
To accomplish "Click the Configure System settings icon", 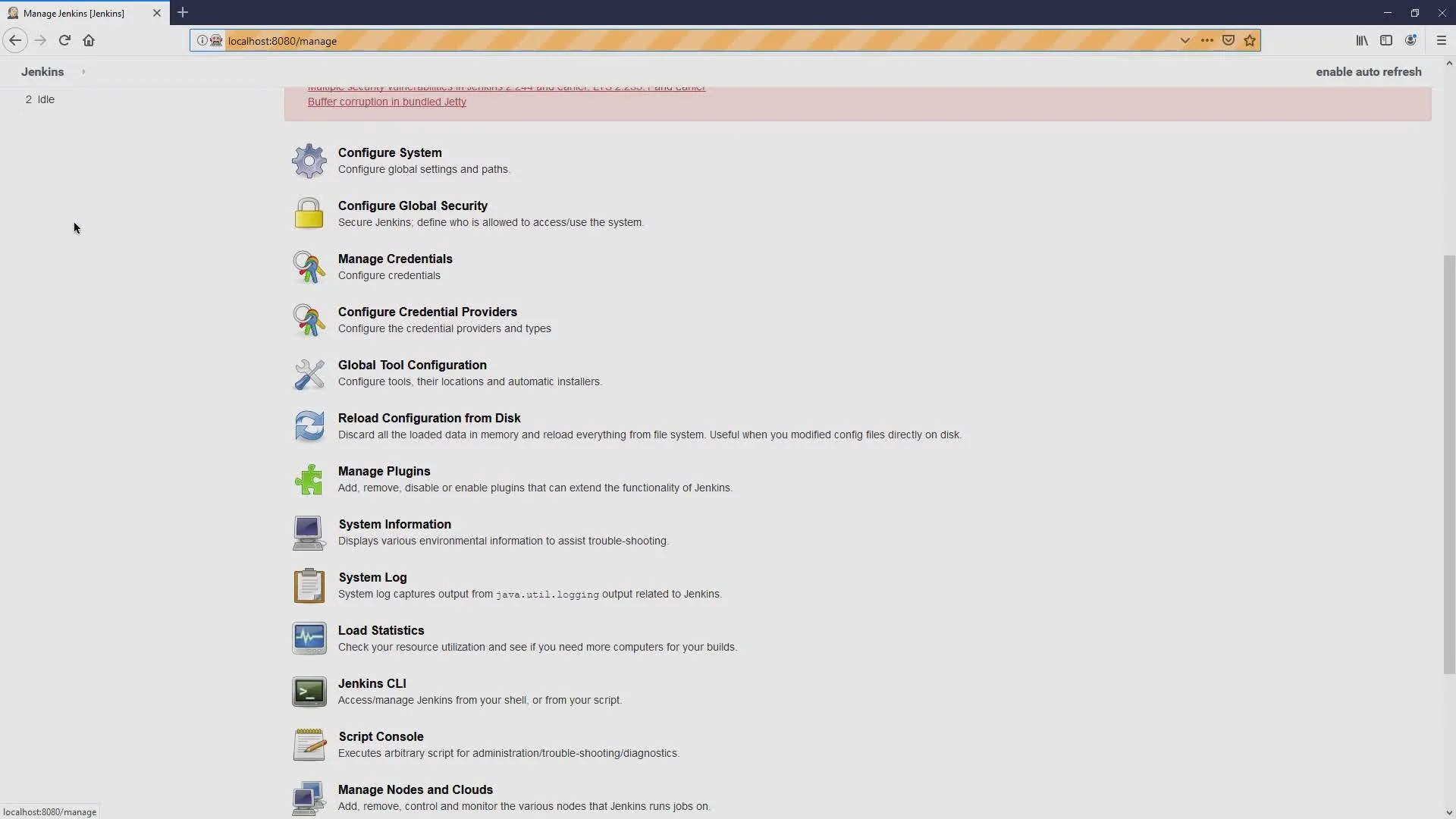I will [310, 160].
